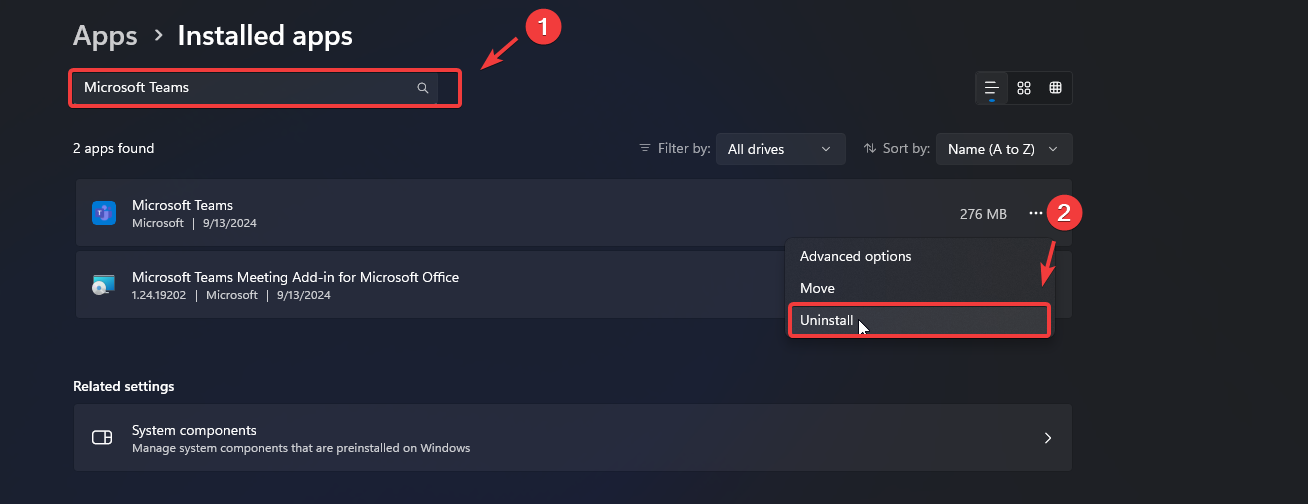Open the Name (A to Z) sort dropdown
This screenshot has height=504, width=1308.
point(1003,149)
